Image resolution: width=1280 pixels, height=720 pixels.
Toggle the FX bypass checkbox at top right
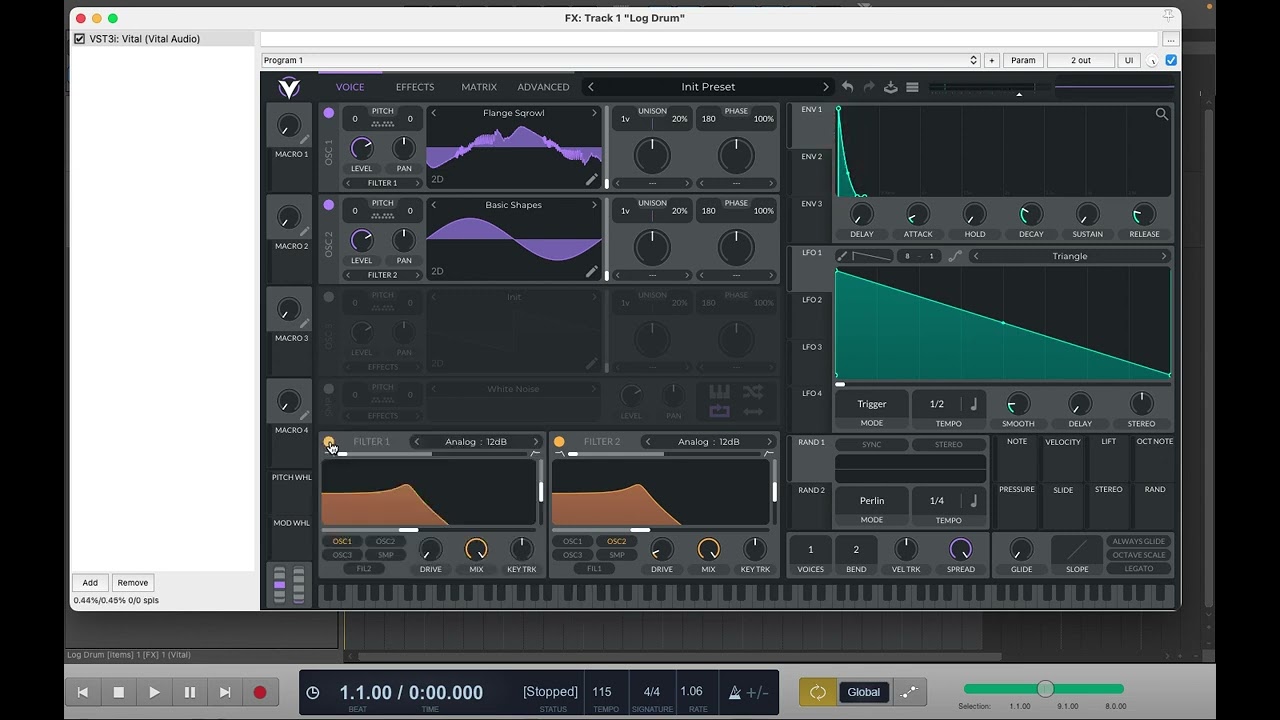(1171, 60)
